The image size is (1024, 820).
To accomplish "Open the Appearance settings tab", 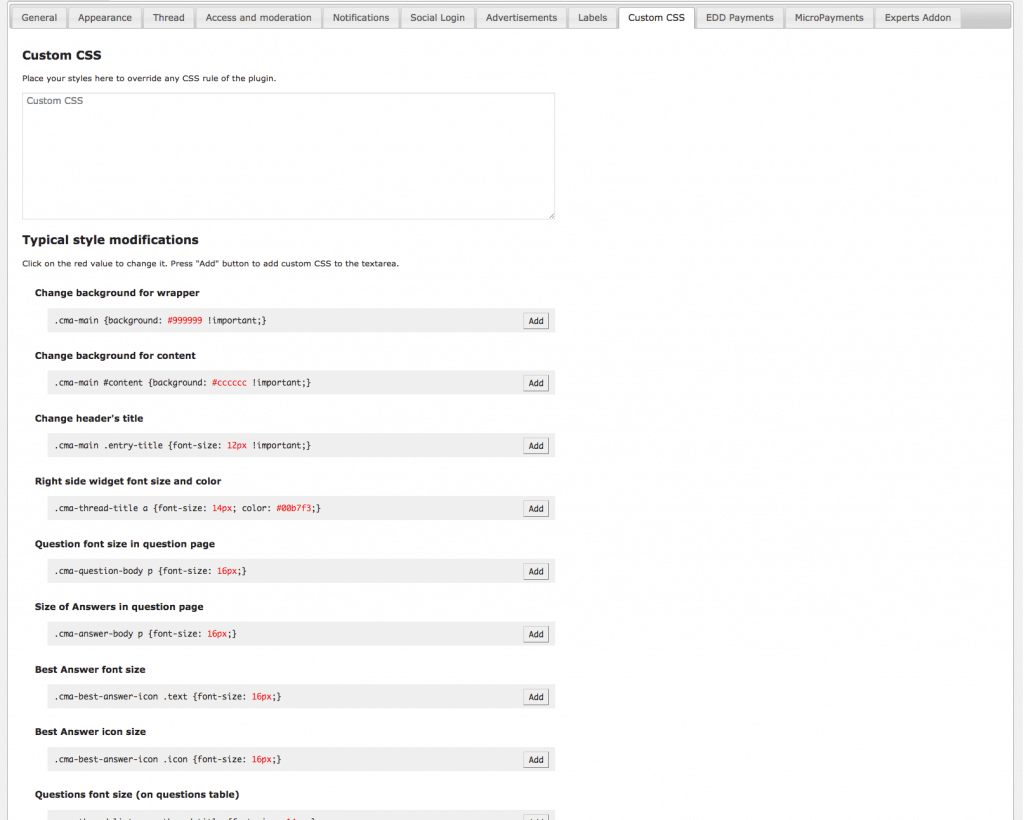I will 104,17.
